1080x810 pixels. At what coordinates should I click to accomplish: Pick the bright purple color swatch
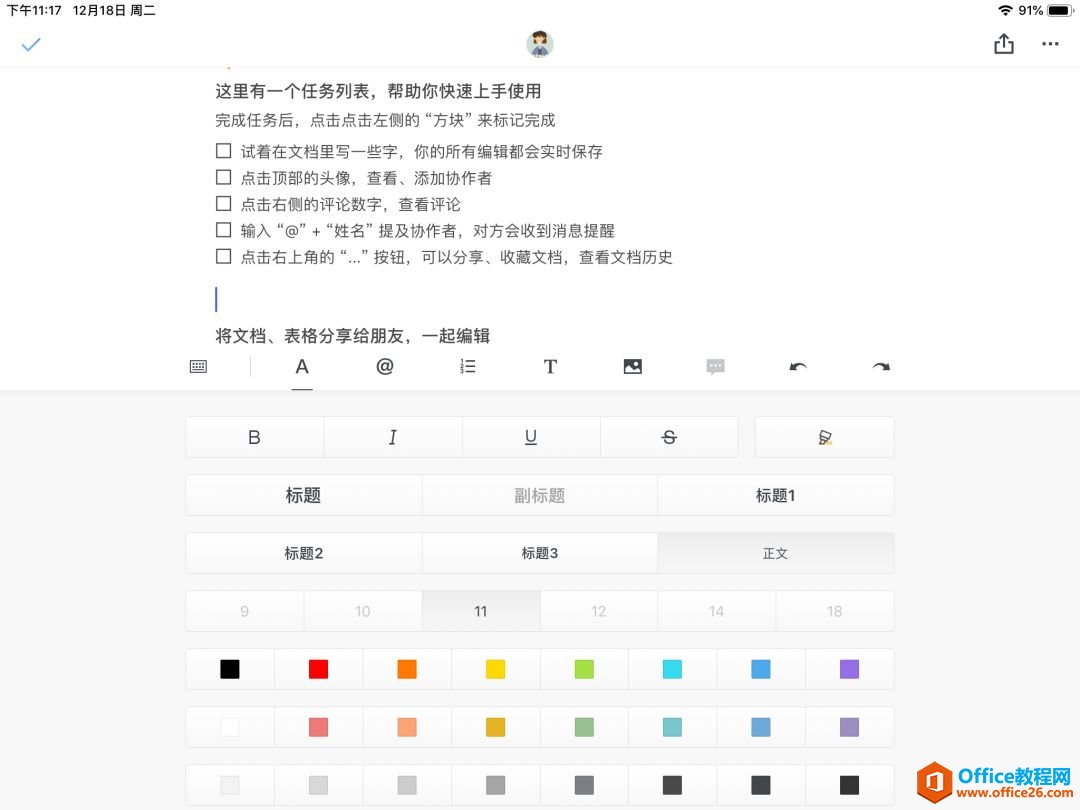pos(849,669)
